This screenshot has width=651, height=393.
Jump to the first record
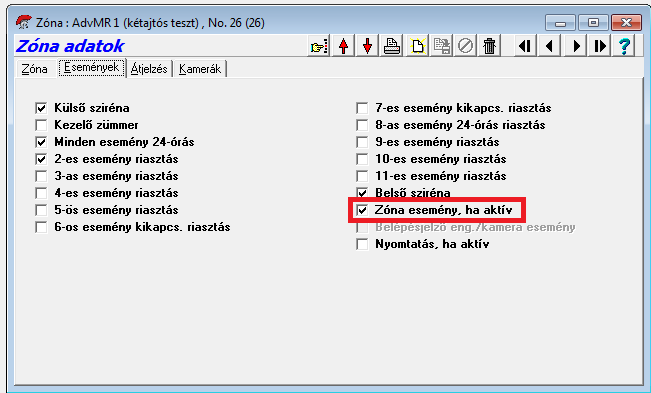[525, 46]
